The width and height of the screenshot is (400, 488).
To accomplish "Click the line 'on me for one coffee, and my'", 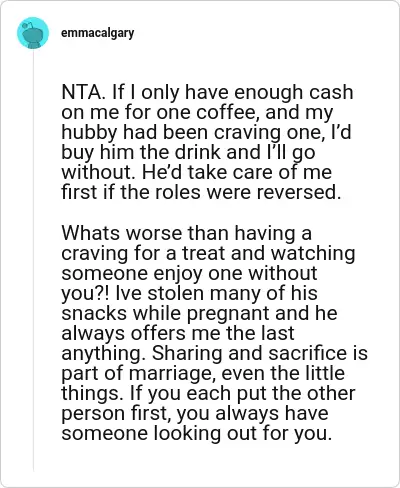I will click(197, 113).
